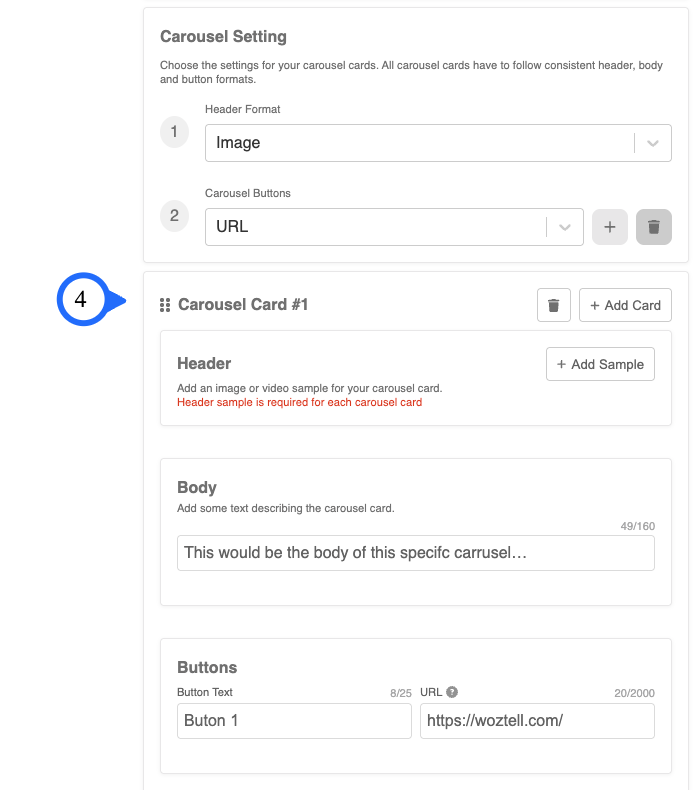Click the Header Format chevron arrow
694x790 pixels.
click(x=653, y=143)
